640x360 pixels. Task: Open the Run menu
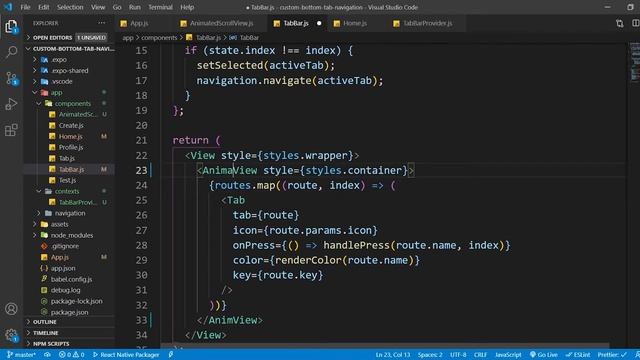[134, 7]
